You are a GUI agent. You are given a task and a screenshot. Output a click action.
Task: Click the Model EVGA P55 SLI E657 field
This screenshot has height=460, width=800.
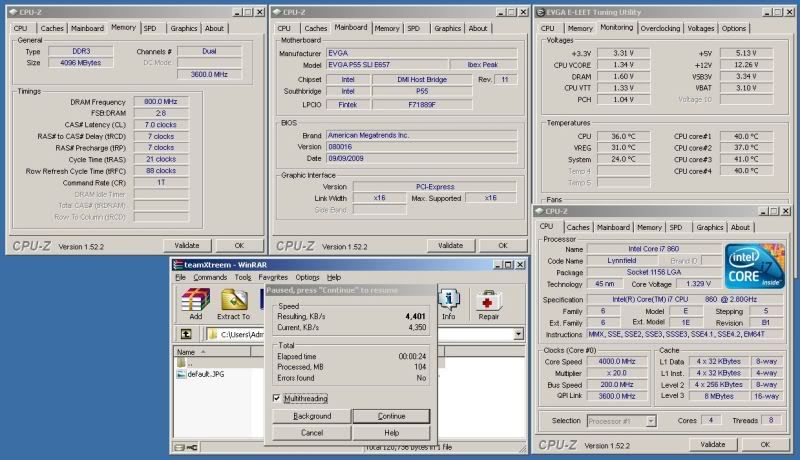click(x=387, y=65)
